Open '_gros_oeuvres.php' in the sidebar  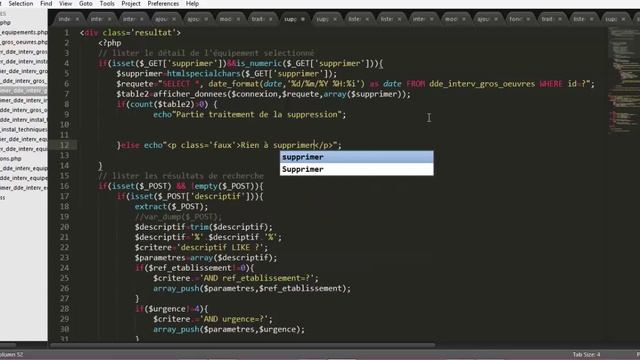coord(24,42)
